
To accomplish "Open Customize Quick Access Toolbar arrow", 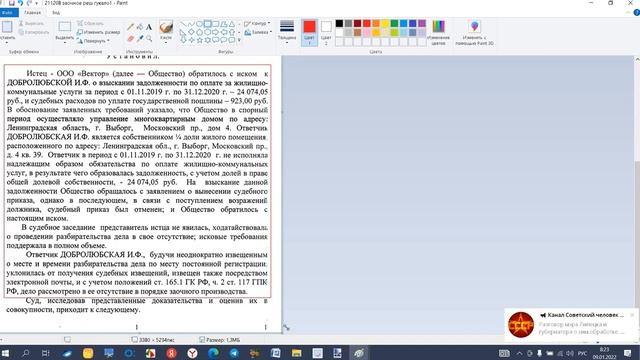I will pyautogui.click(x=36, y=3).
